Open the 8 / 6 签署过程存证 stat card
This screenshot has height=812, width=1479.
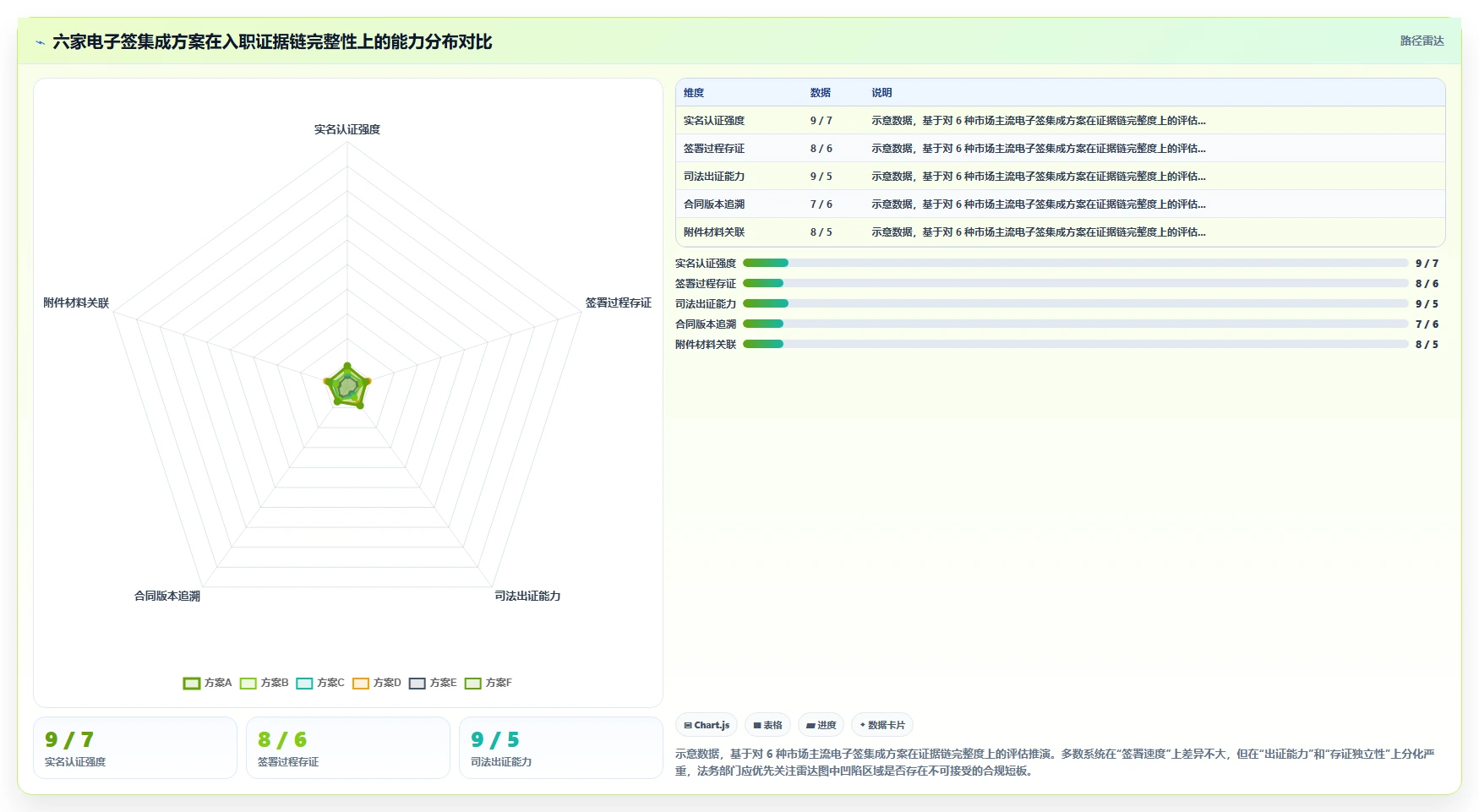(x=348, y=748)
